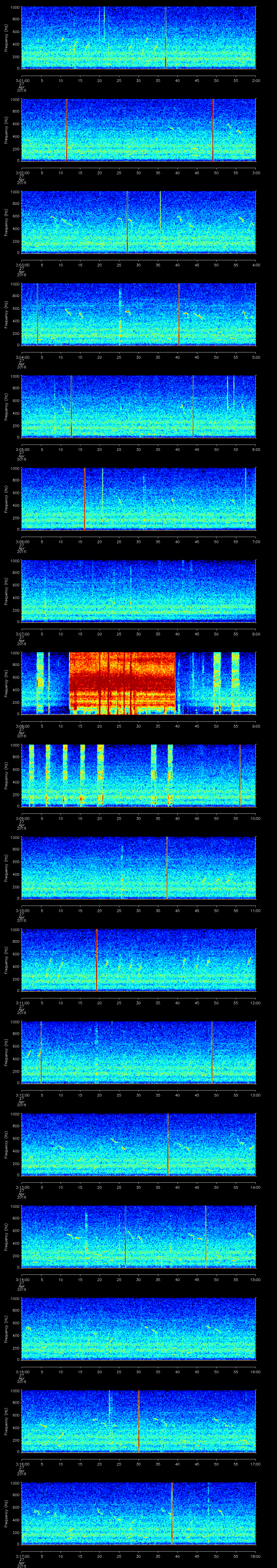Click the '18:00' end label of the last panel
The width and height of the screenshot is (277, 1568).
click(x=255, y=1556)
